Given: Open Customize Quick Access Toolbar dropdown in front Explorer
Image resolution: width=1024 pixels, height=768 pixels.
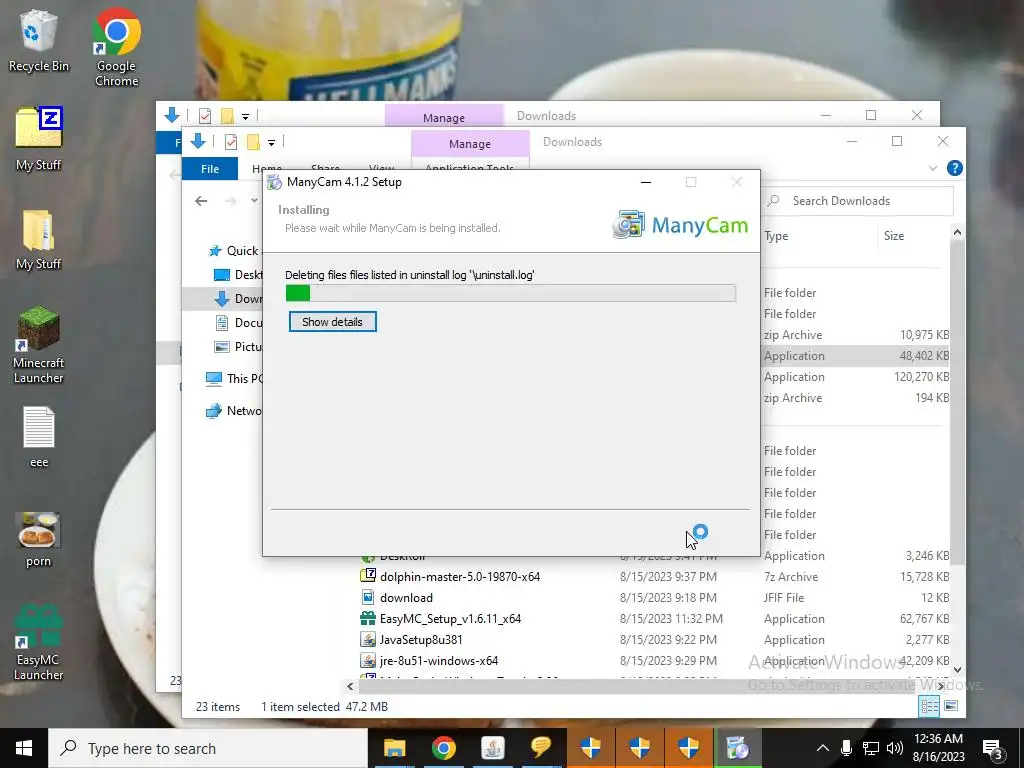Looking at the screenshot, I should 271,142.
